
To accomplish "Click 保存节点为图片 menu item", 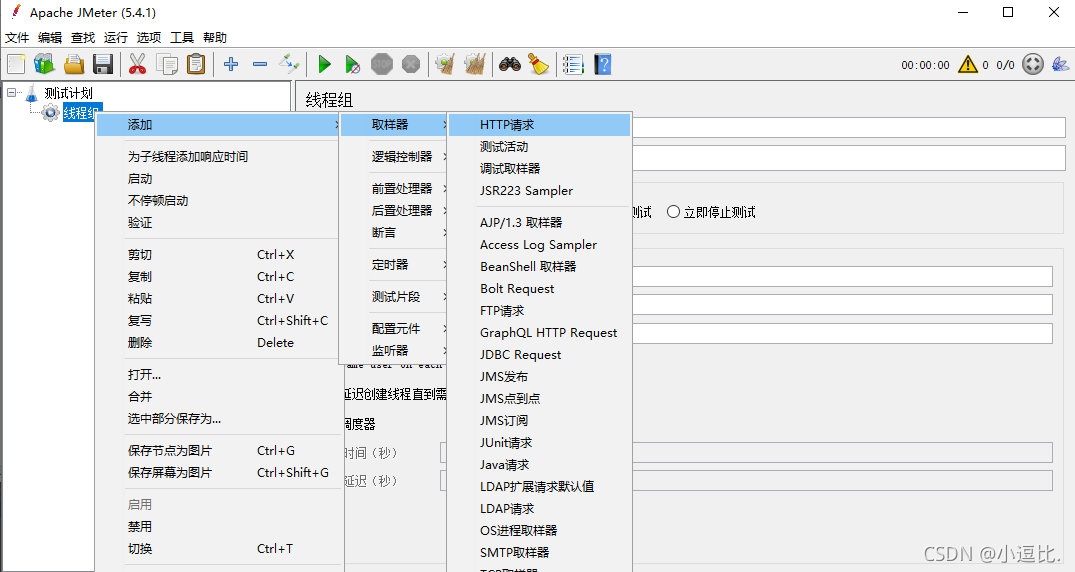I will (x=219, y=451).
